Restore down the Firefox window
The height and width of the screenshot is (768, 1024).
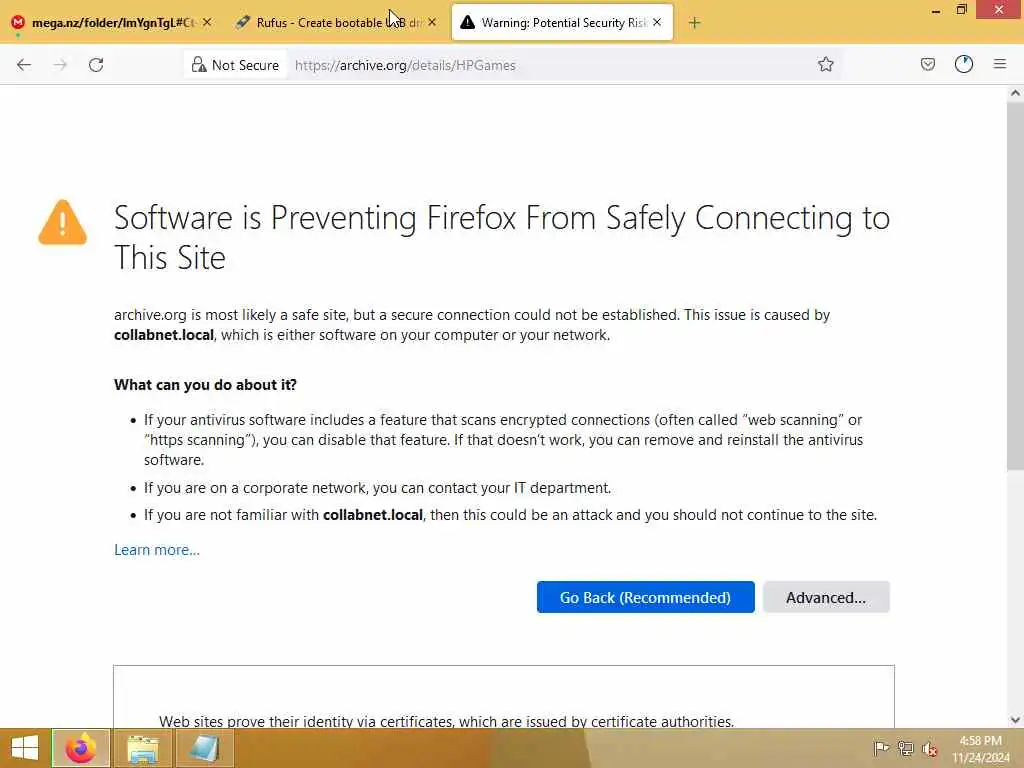pyautogui.click(x=961, y=10)
